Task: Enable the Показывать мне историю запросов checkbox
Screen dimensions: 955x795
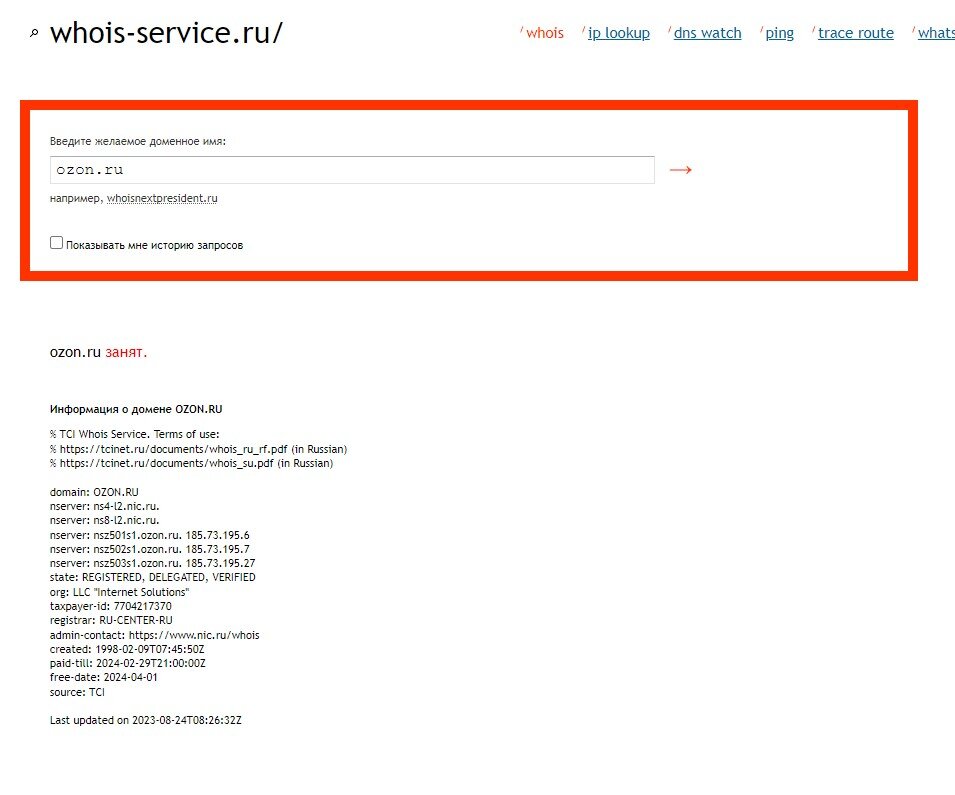Action: coord(57,242)
